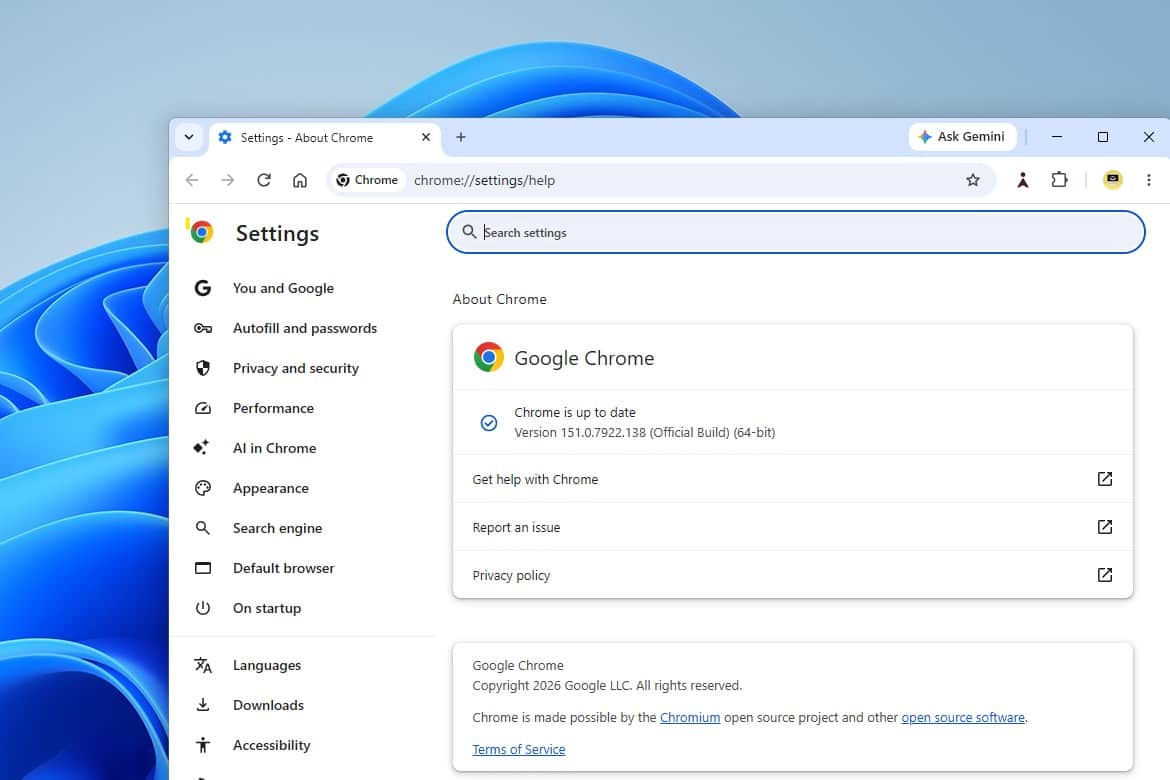Click the address bar URL chrome://settings/help
The height and width of the screenshot is (780, 1170).
point(484,181)
